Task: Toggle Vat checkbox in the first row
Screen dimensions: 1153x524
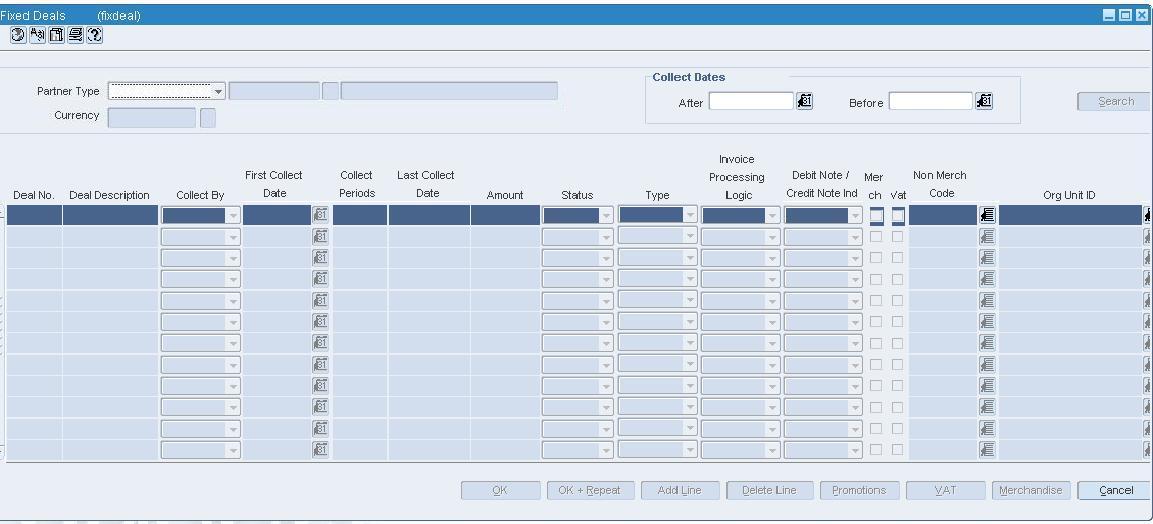Action: [x=898, y=215]
